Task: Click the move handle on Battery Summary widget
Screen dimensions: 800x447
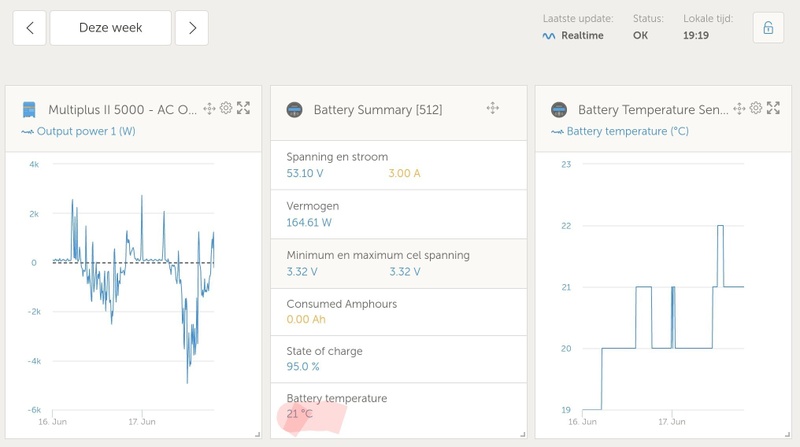Action: click(x=492, y=108)
